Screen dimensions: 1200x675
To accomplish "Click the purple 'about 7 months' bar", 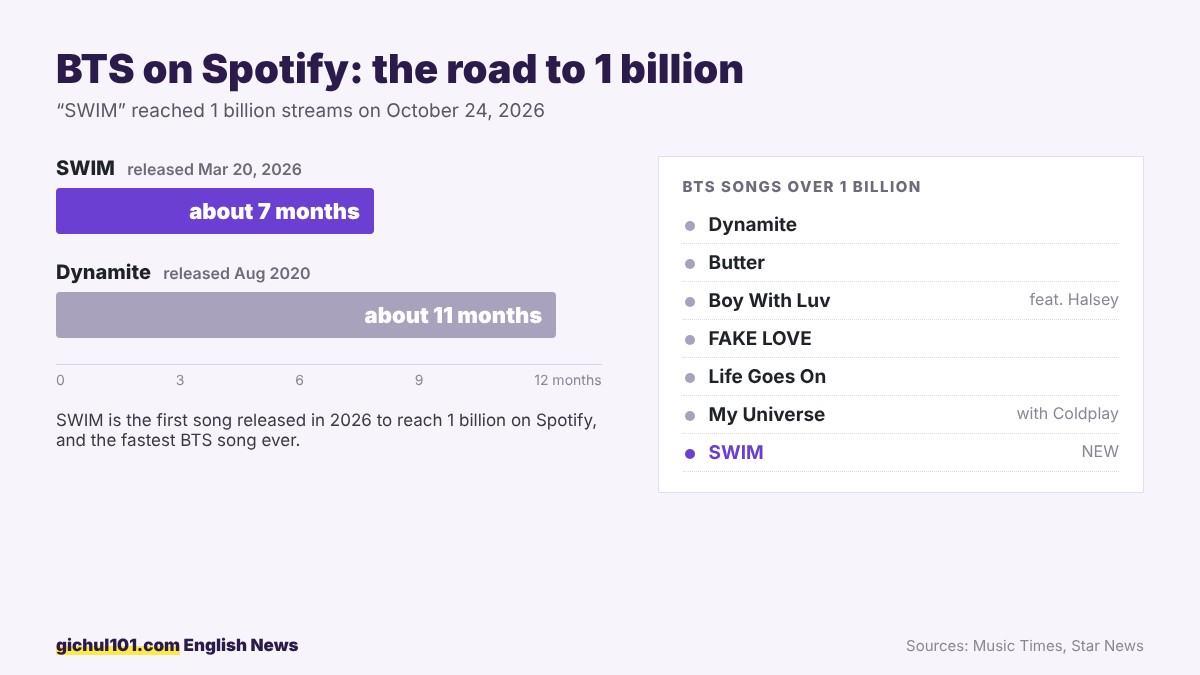I will point(215,211).
